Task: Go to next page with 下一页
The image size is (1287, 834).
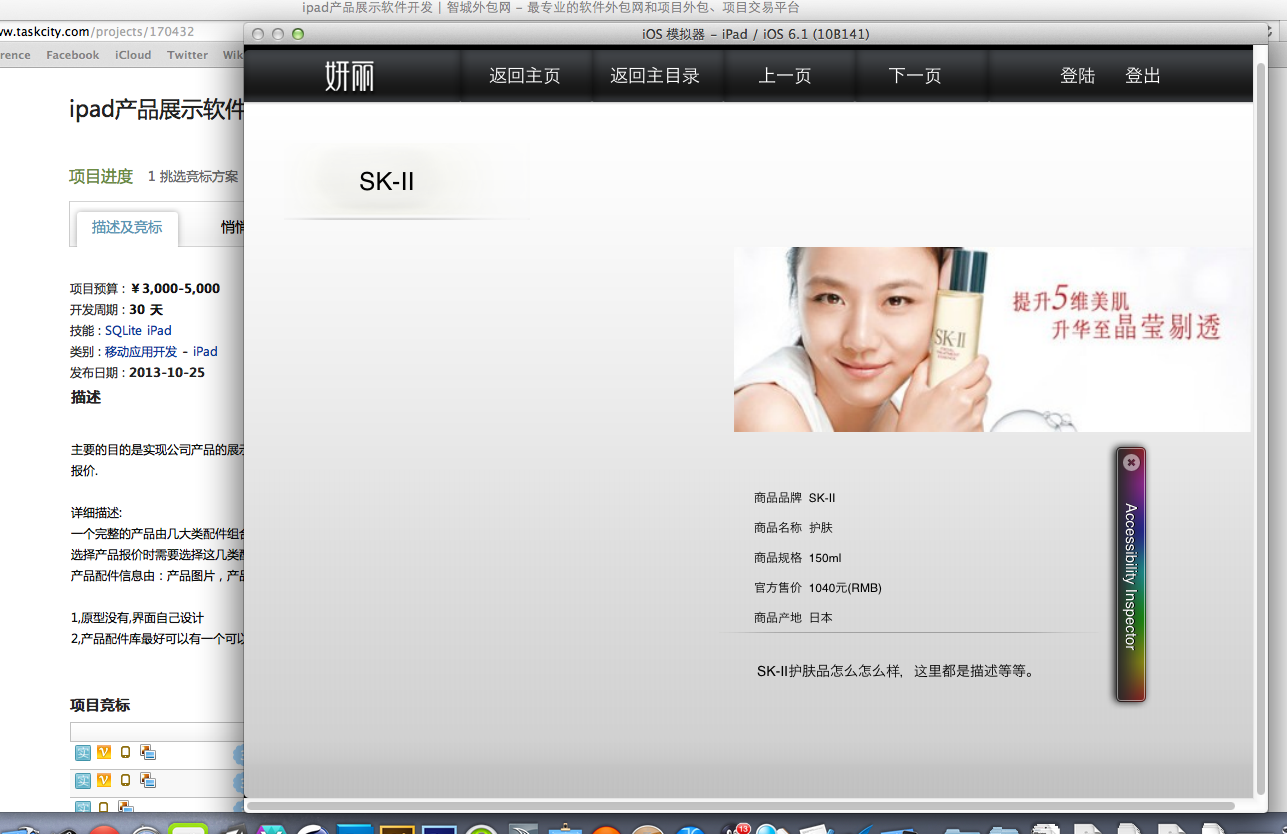Action: pos(915,76)
